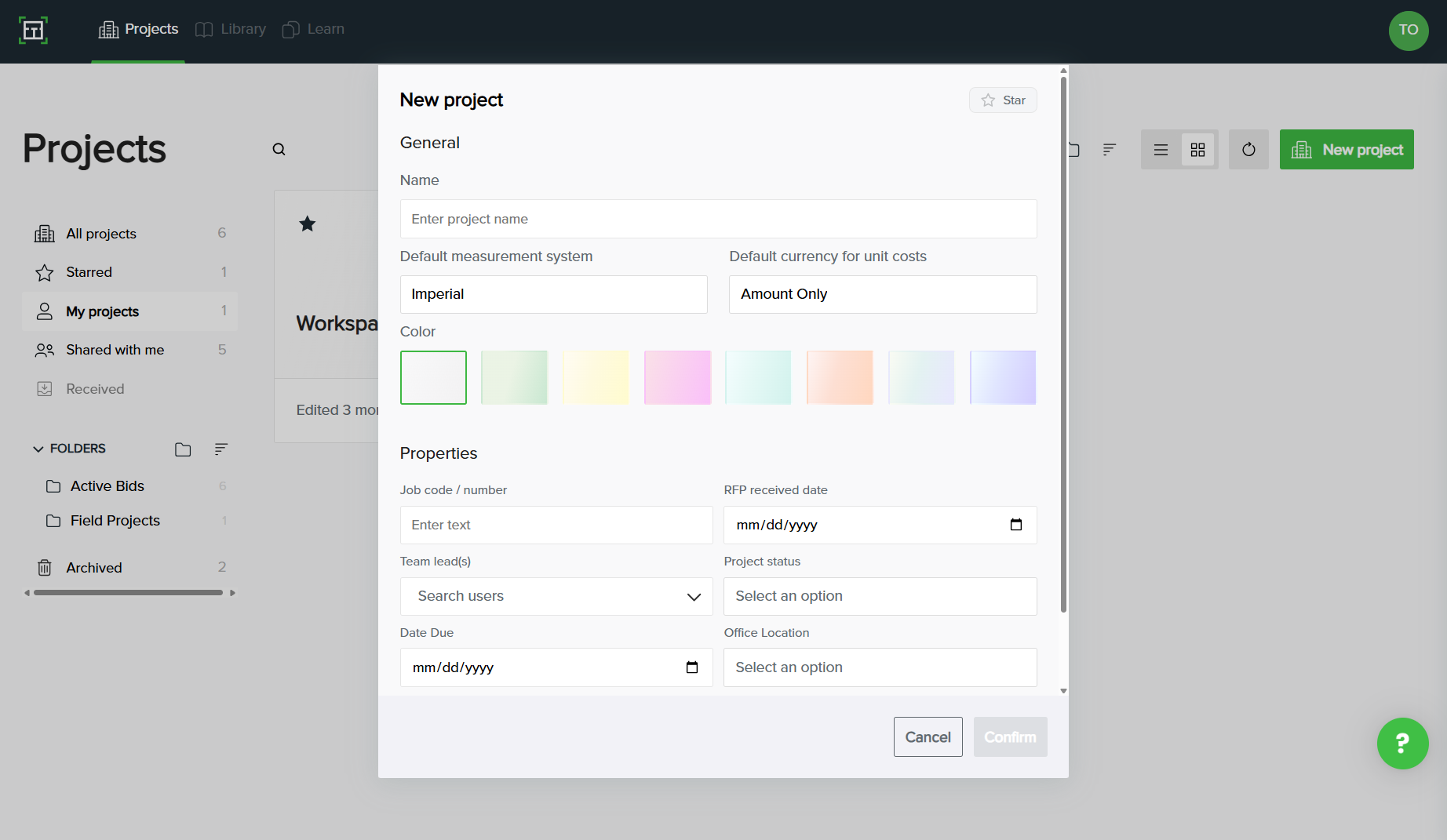The width and height of the screenshot is (1447, 840).
Task: Focus the project Name input field
Action: (718, 219)
